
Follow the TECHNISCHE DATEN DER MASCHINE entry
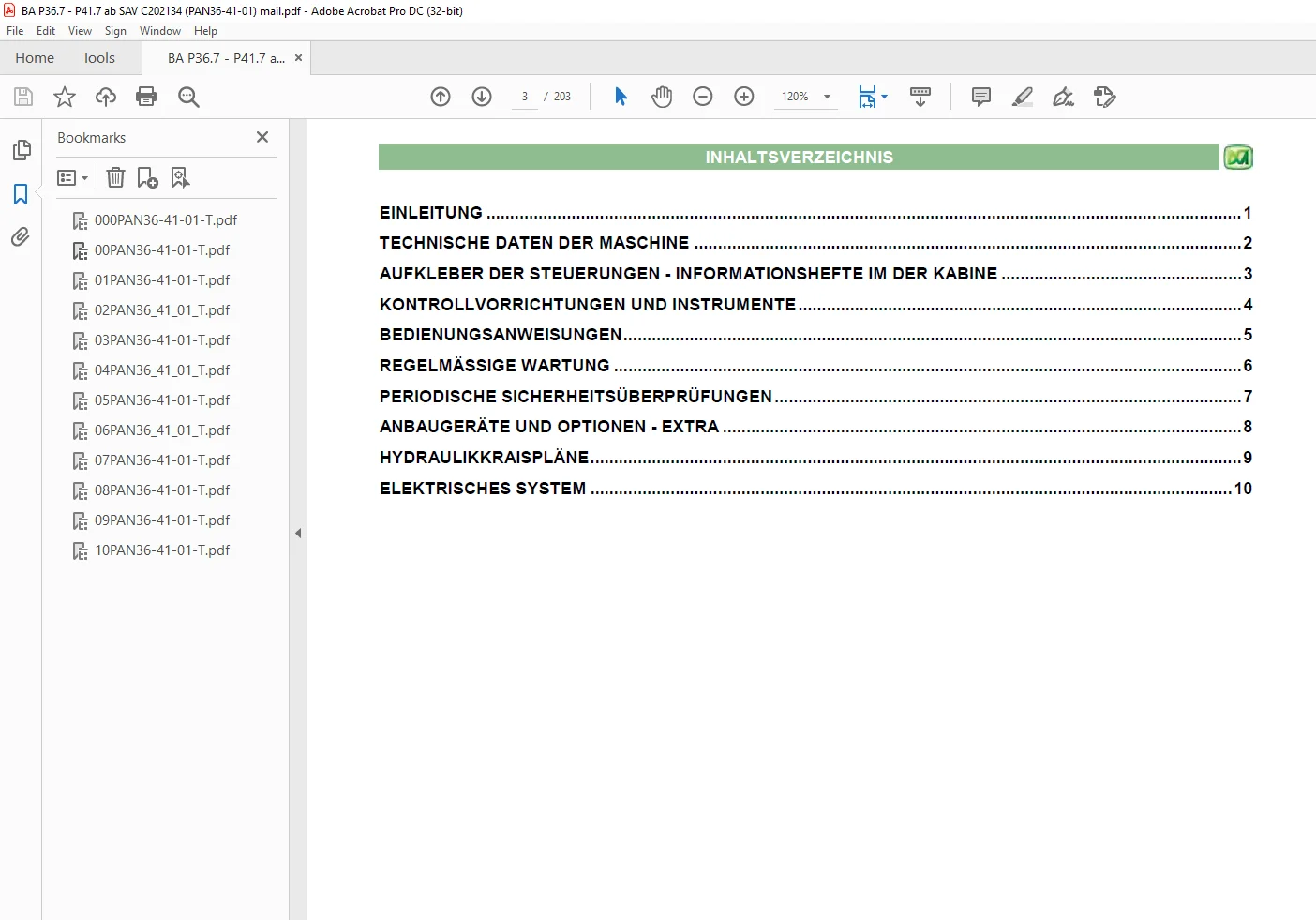pyautogui.click(x=815, y=243)
